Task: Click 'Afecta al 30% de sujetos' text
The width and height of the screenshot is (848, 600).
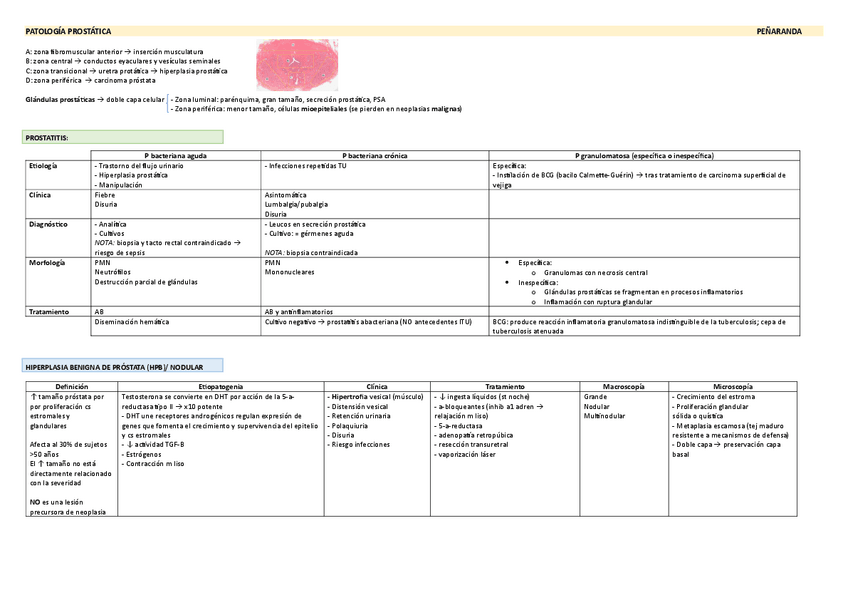Action: [x=69, y=444]
